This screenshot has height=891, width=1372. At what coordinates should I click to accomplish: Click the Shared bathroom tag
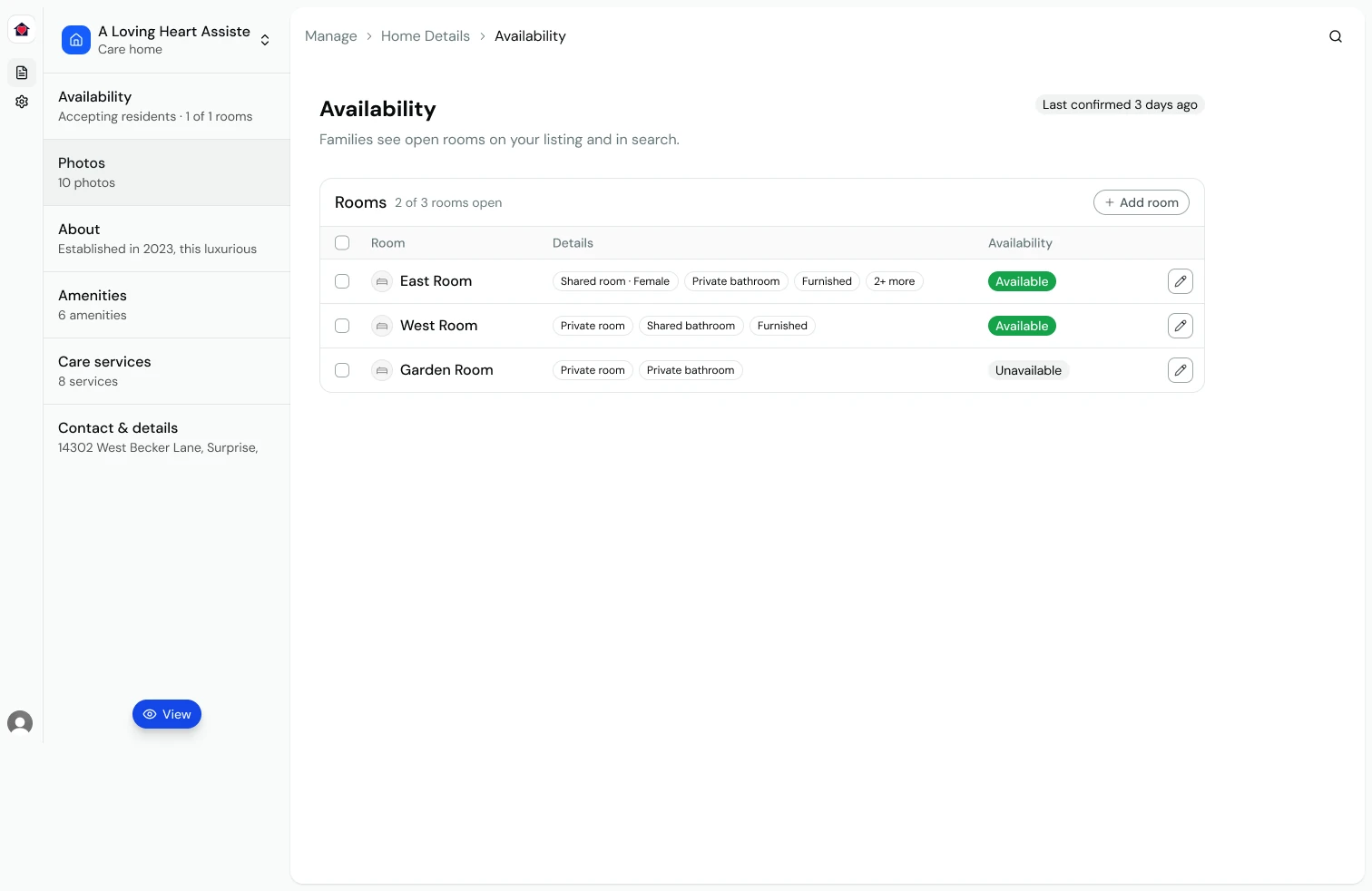coord(691,326)
